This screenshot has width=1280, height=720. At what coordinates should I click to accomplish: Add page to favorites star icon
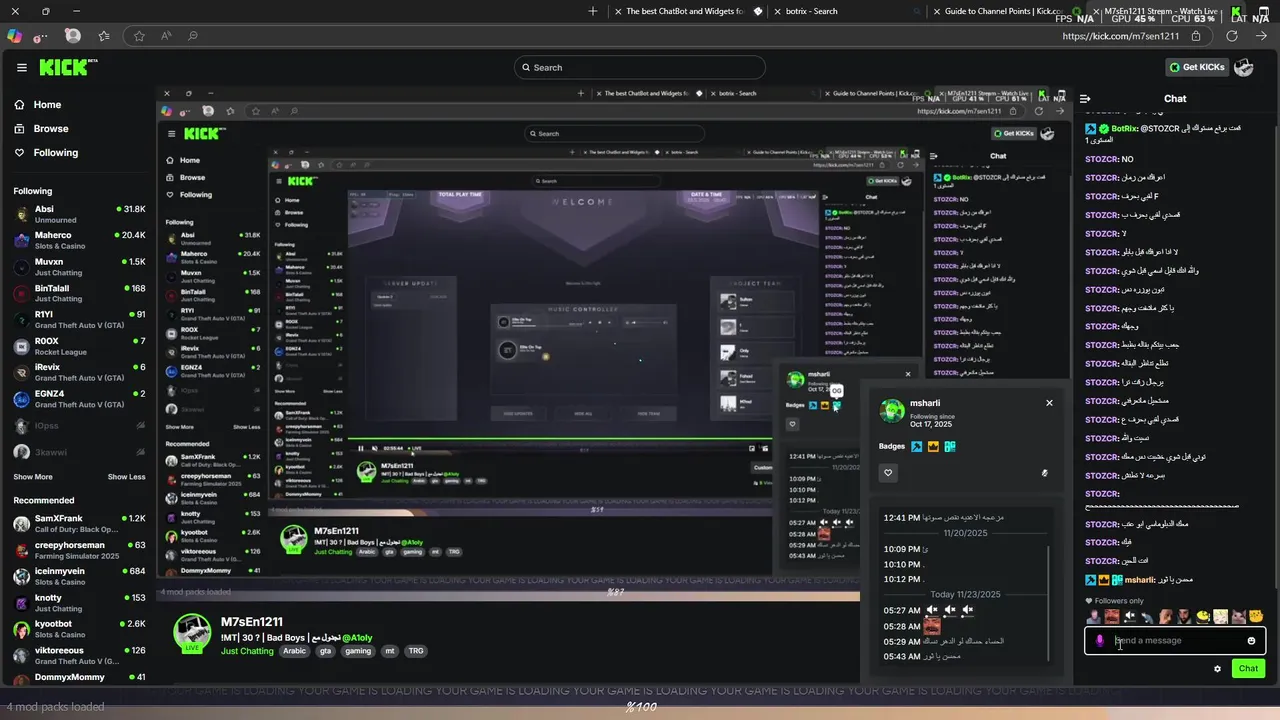[139, 36]
